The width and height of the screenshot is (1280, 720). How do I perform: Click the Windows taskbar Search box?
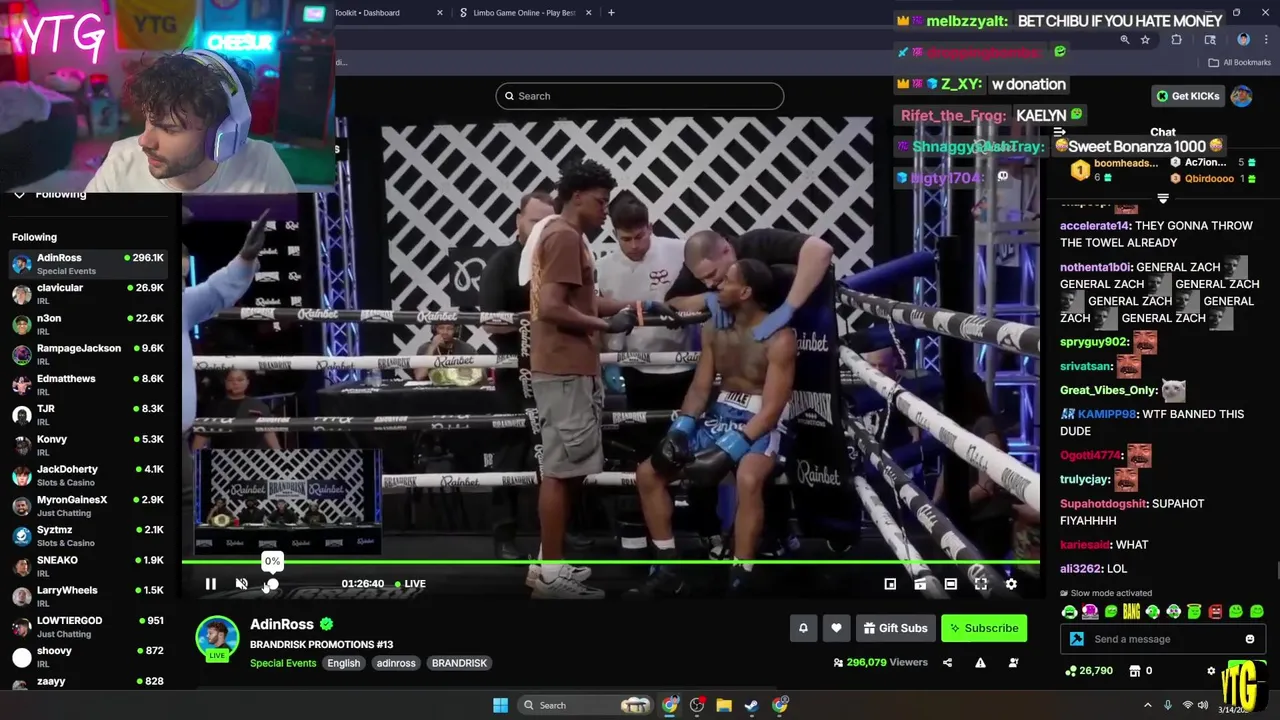(x=583, y=705)
